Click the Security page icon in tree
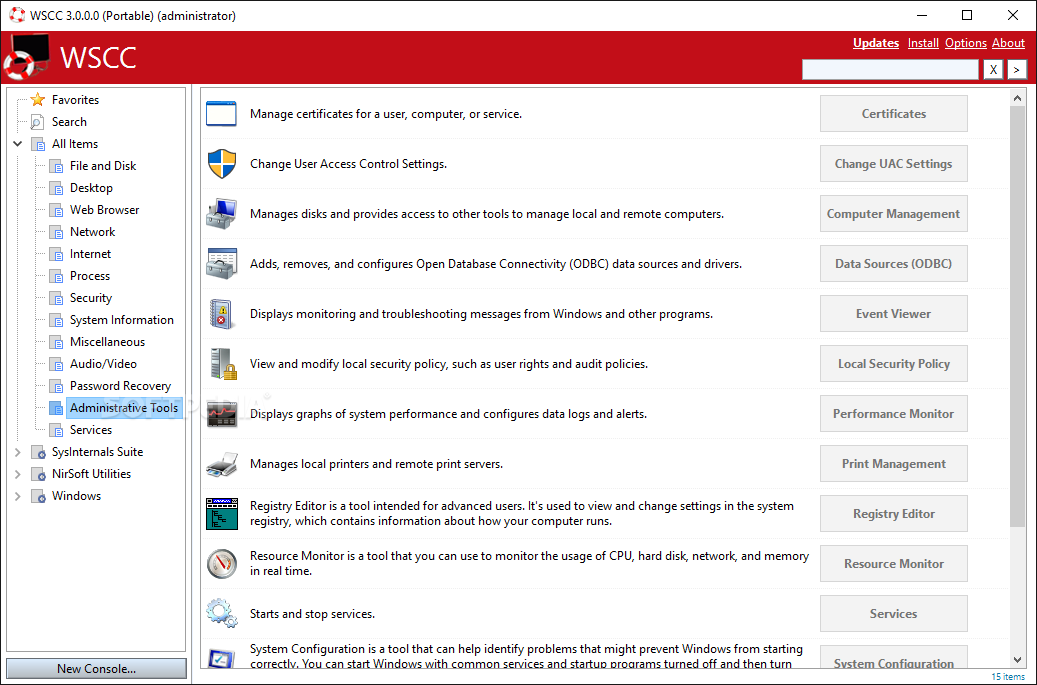The width and height of the screenshot is (1037, 685). coord(57,298)
